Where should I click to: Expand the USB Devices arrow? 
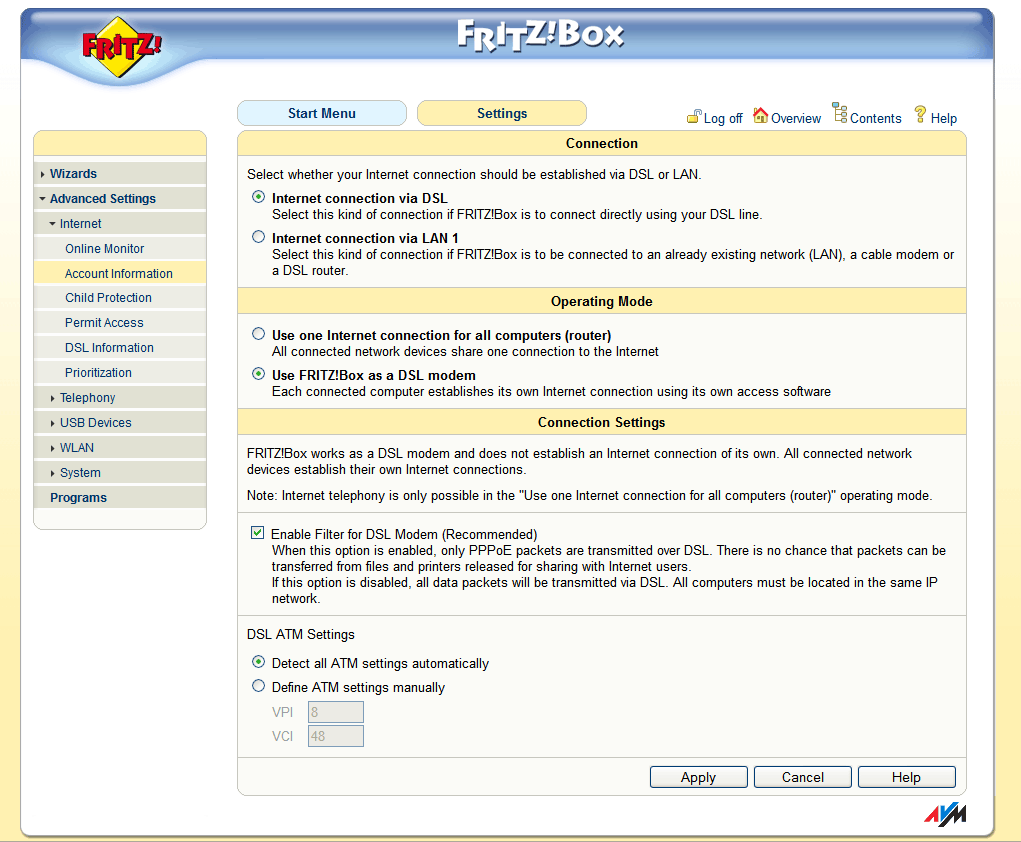53,423
